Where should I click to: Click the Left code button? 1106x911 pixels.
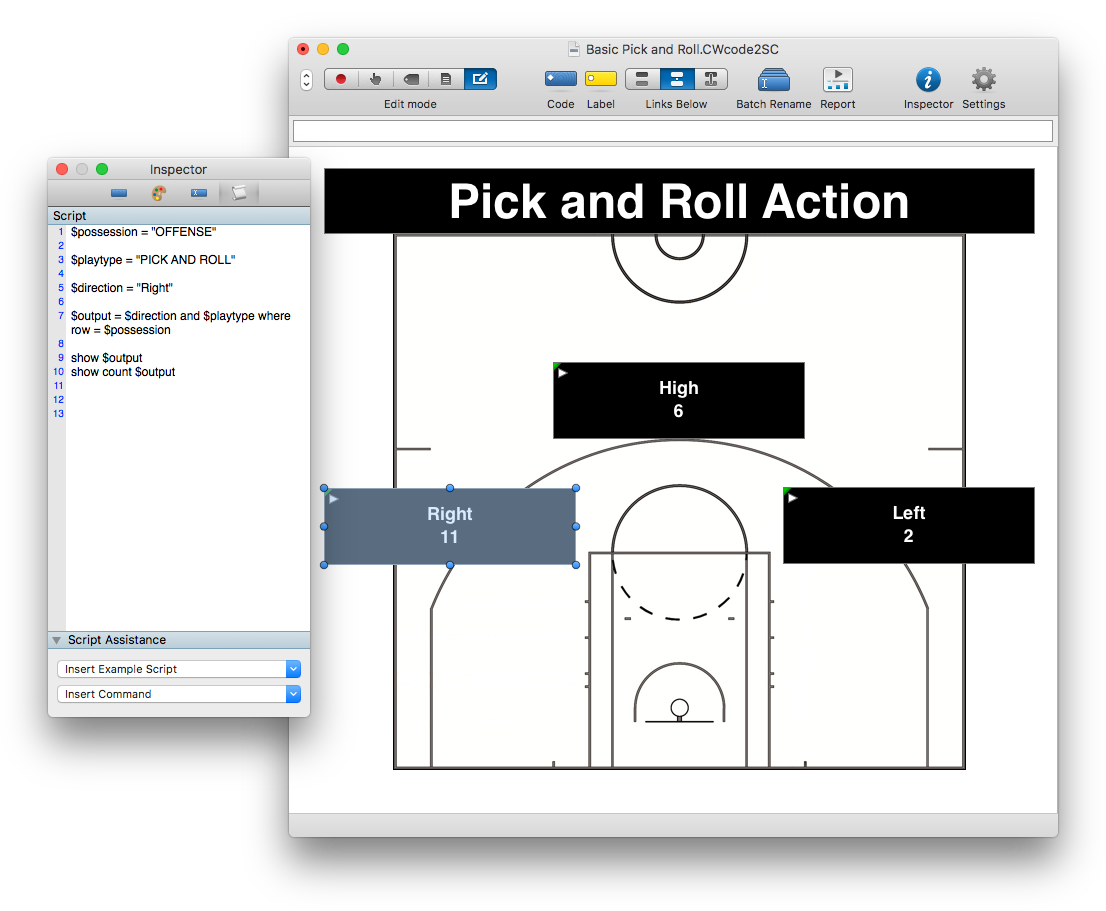point(908,525)
